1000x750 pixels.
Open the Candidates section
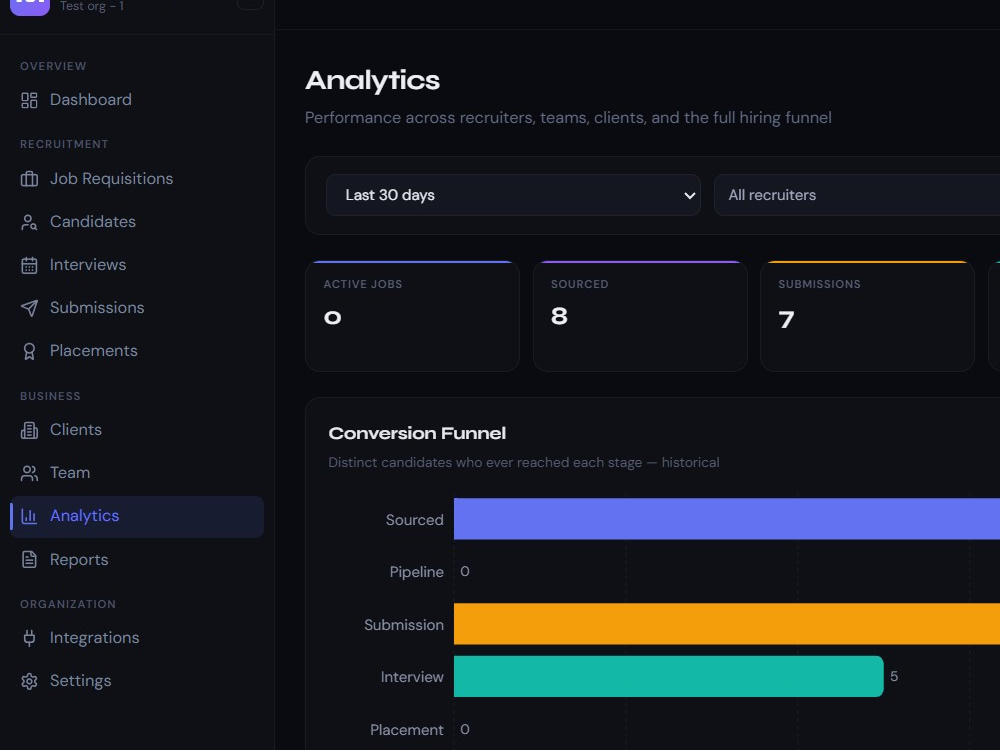tap(137, 222)
